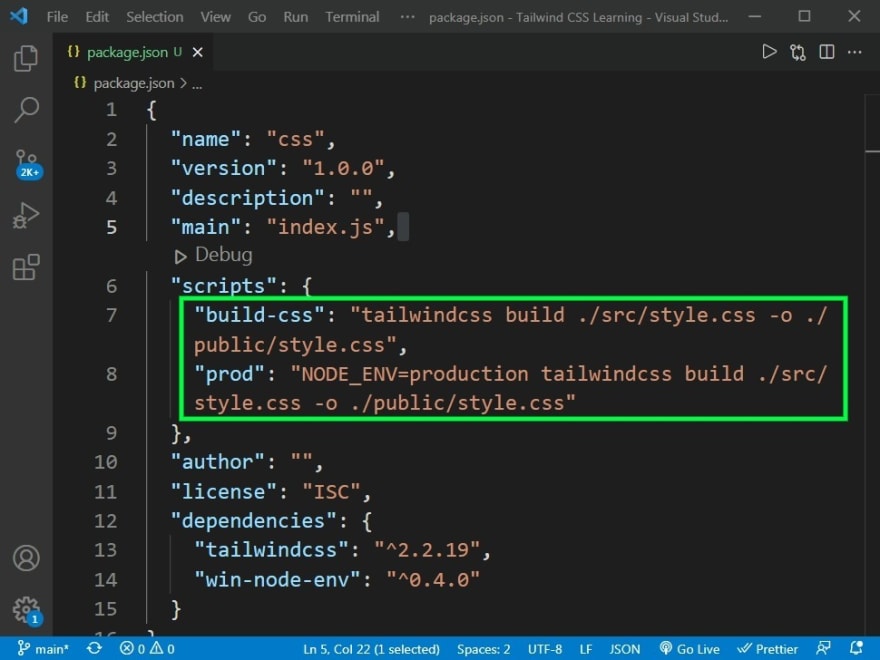
Task: Open notifications bell in status bar
Action: click(x=856, y=648)
